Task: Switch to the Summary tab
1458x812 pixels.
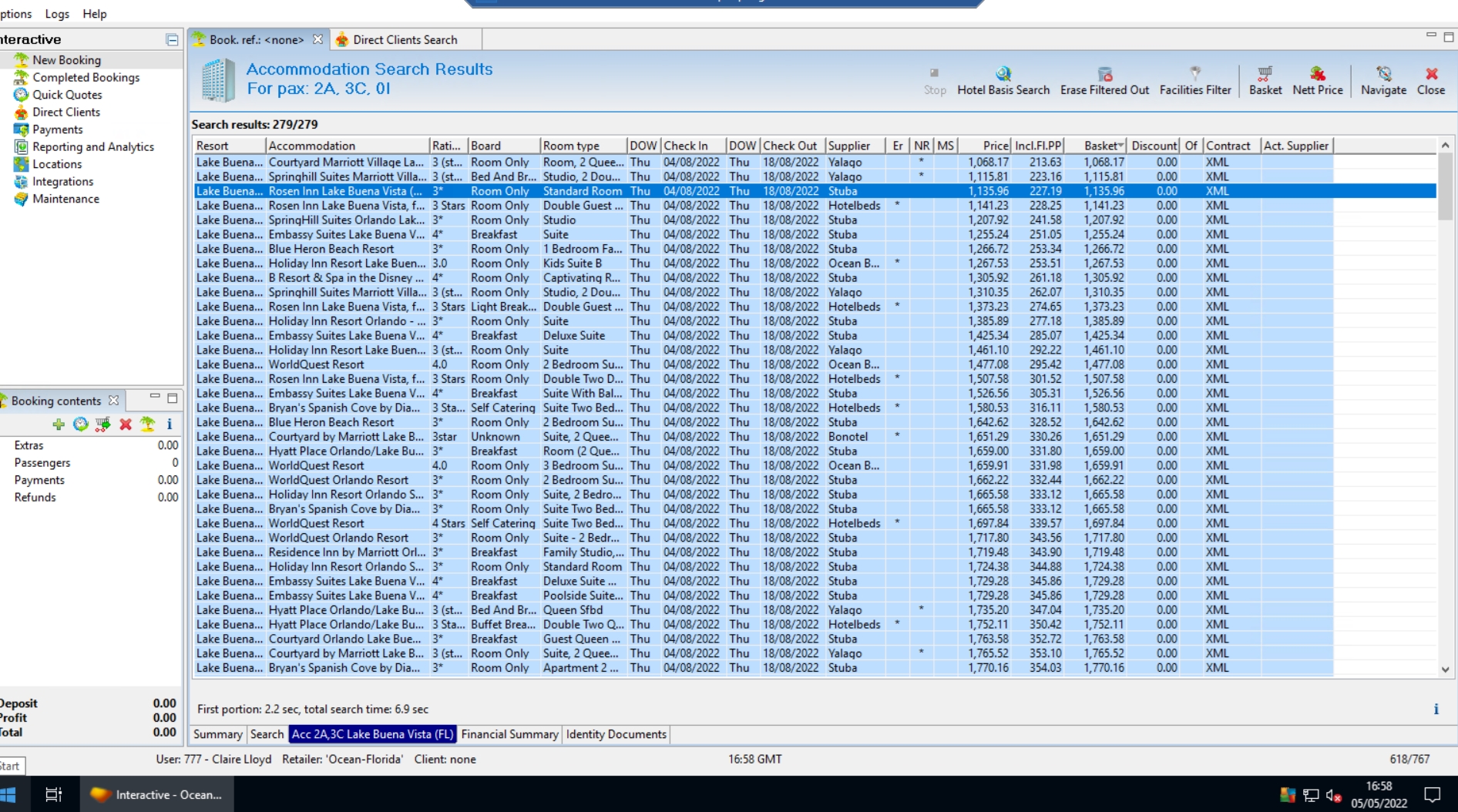Action: click(x=217, y=734)
